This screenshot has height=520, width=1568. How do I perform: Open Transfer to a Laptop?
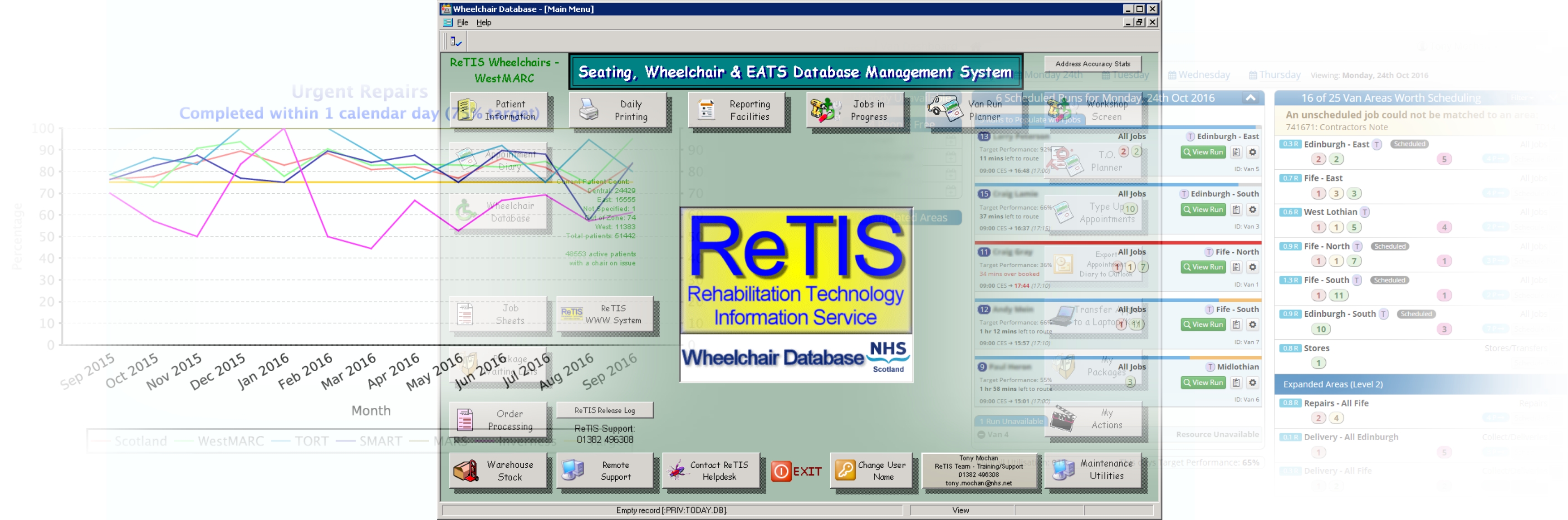pos(1093,316)
